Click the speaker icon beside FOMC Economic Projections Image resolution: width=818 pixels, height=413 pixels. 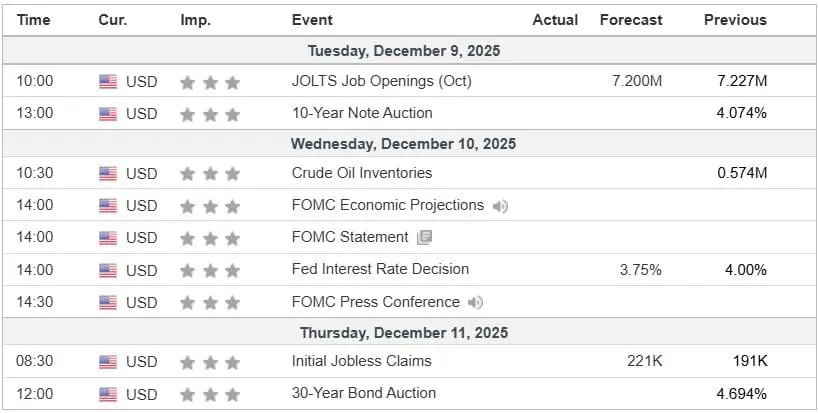[500, 206]
